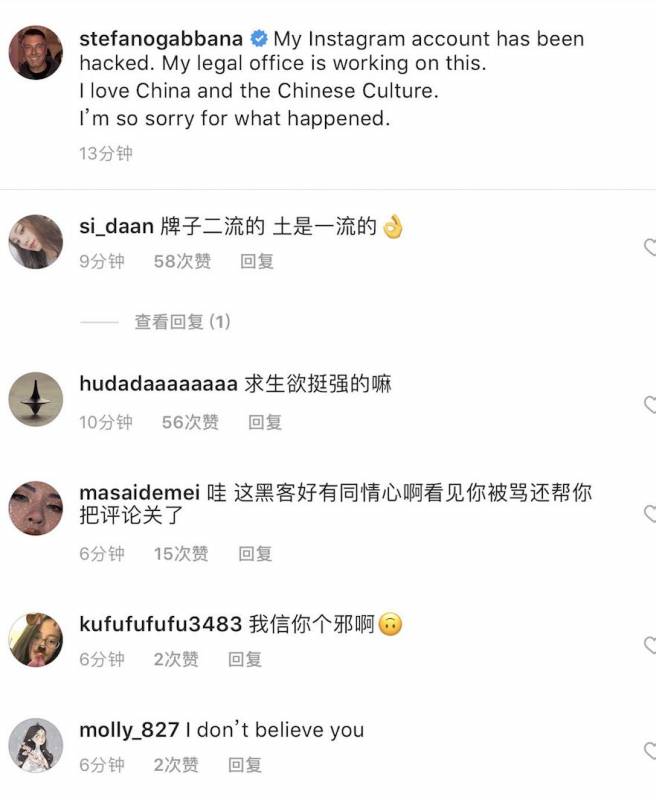Viewport: 656px width, 800px height.
Task: Reply to si_daan's comment via 回复
Action: coord(257,261)
